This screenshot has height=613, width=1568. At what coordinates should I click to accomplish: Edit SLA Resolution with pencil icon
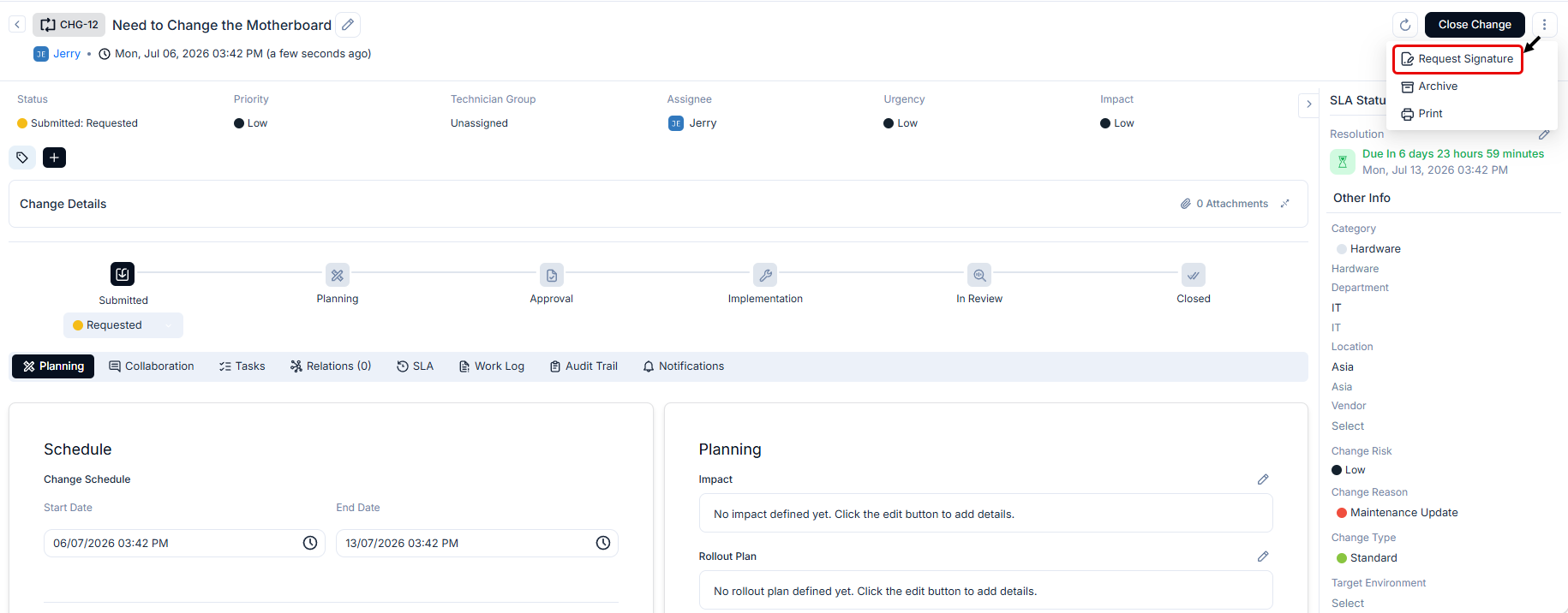[x=1543, y=134]
